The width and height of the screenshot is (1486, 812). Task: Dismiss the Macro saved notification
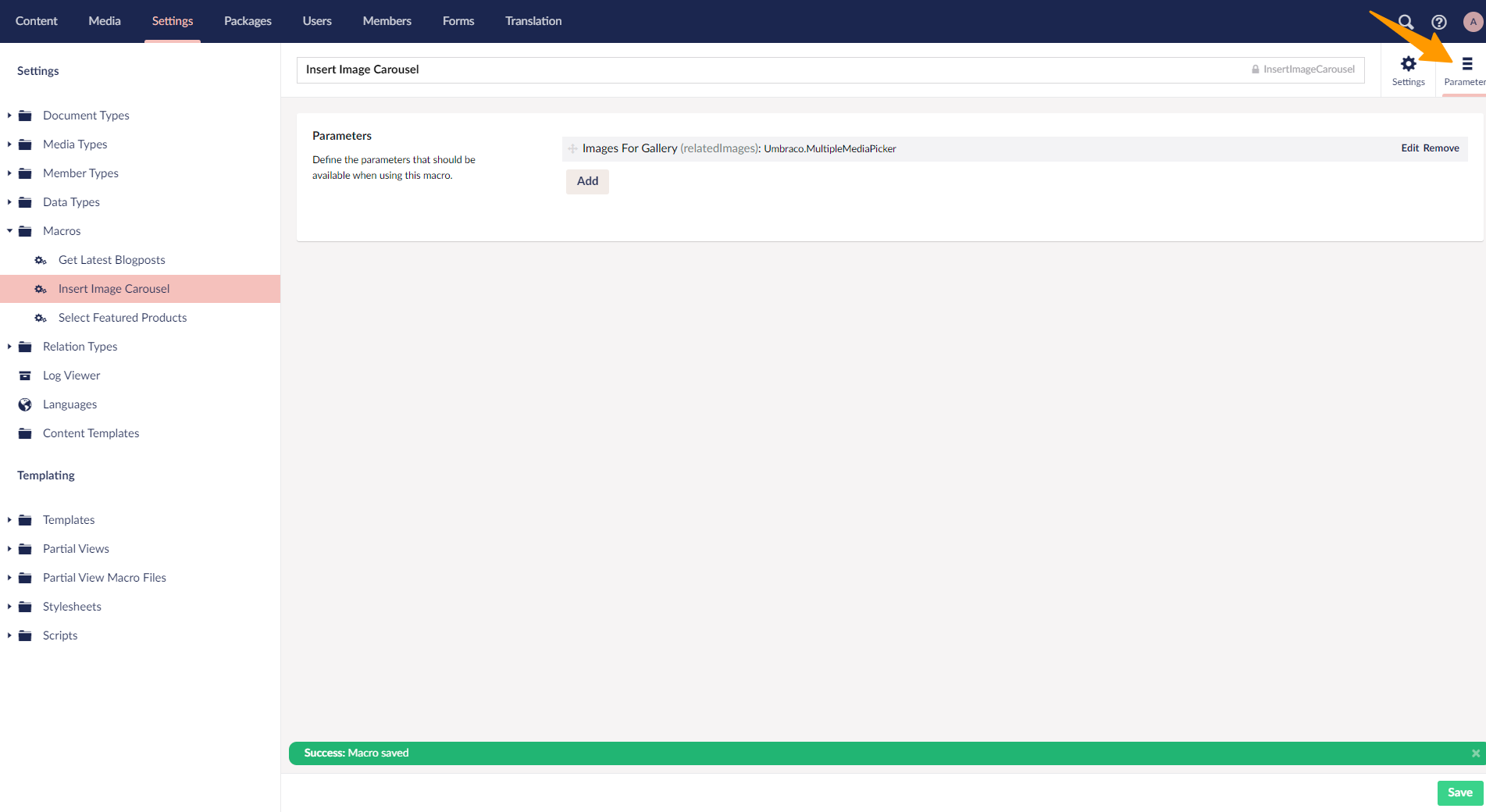click(x=1475, y=753)
